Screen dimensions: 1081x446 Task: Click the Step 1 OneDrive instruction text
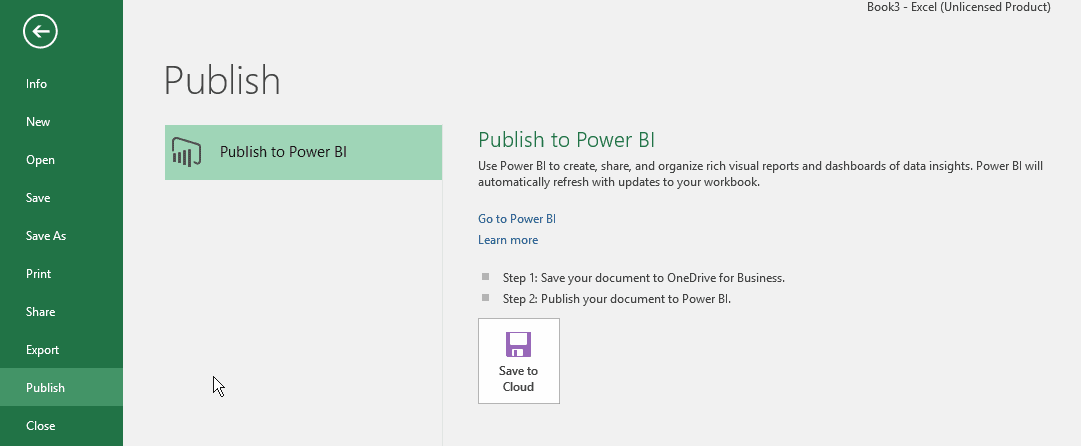(643, 278)
